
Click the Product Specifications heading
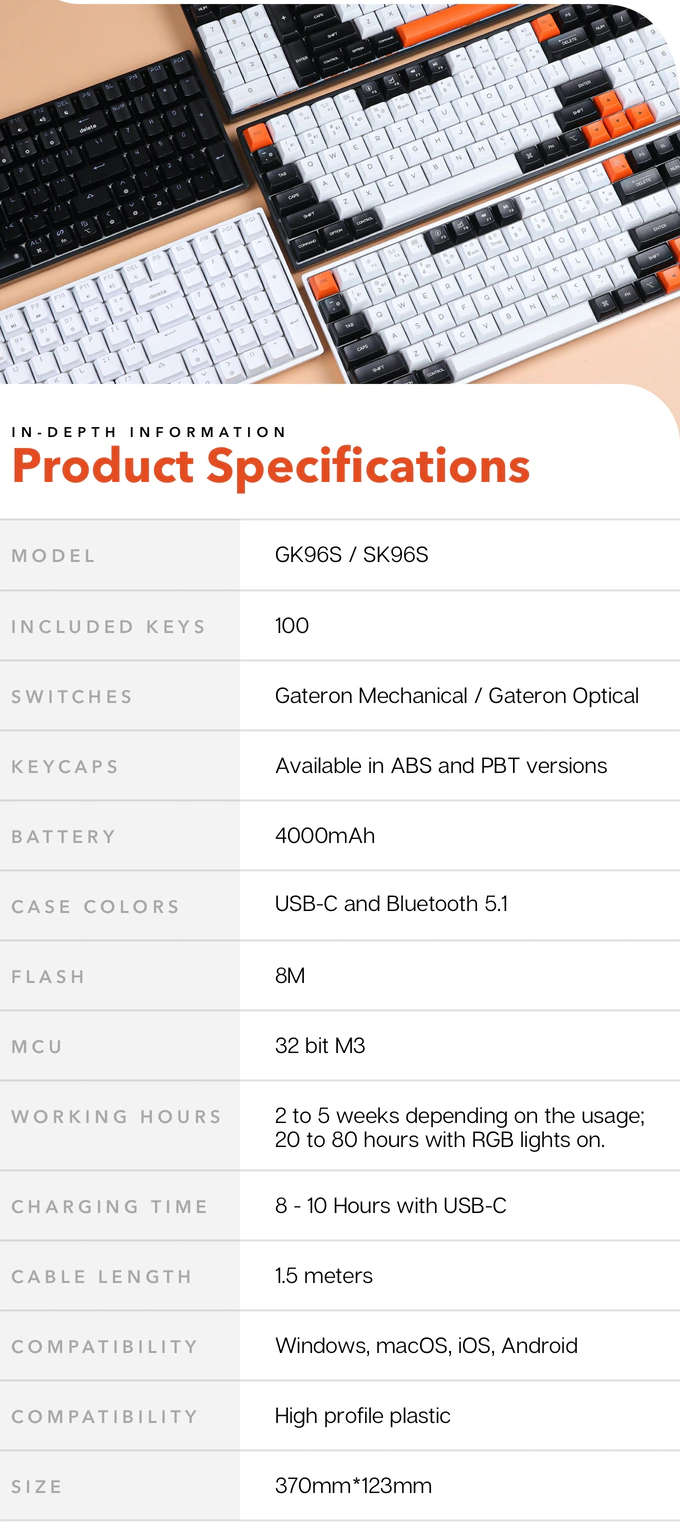click(270, 466)
